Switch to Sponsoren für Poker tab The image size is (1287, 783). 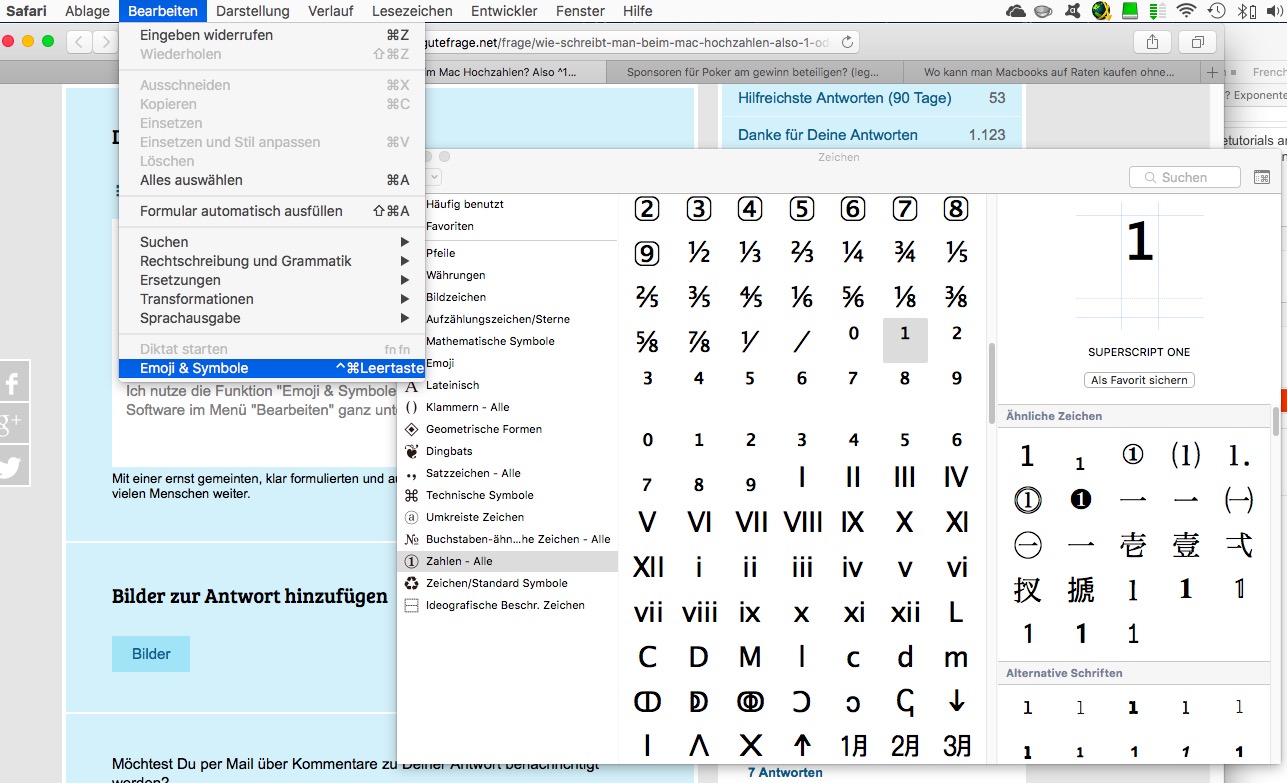tap(752, 72)
